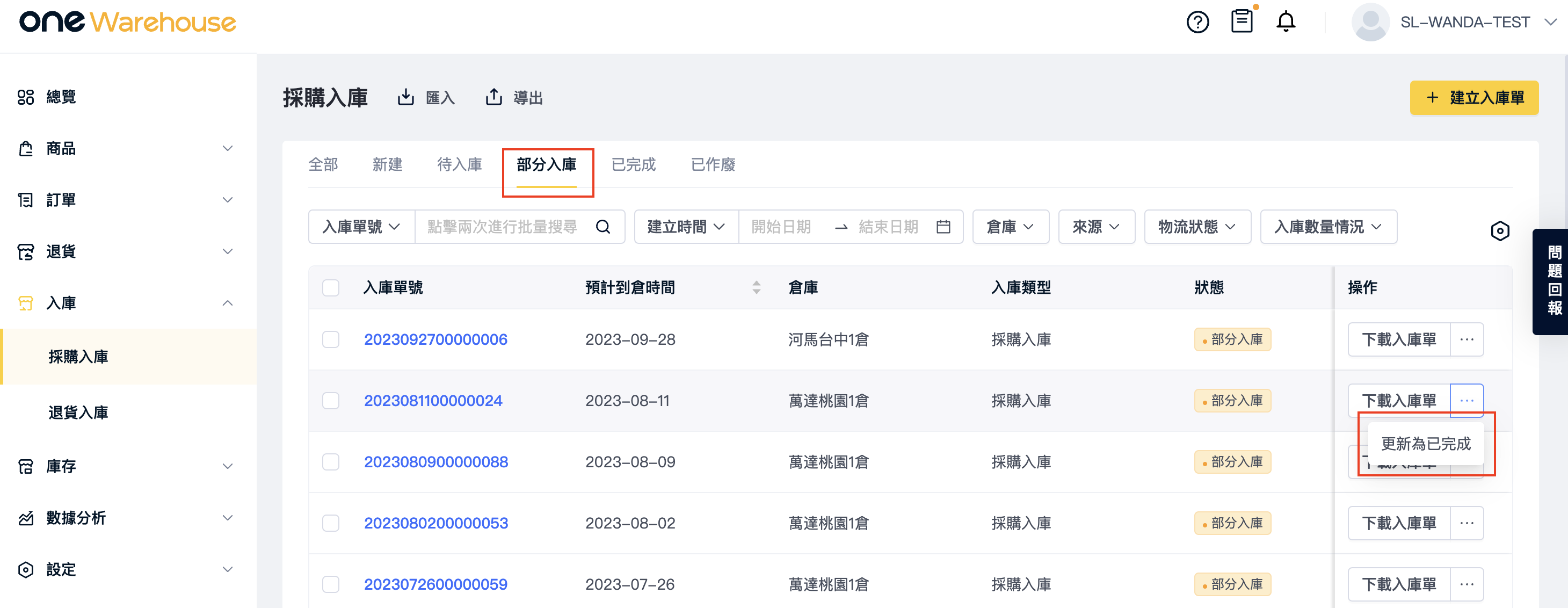Check the row 2023072600000059 checkbox

331,584
